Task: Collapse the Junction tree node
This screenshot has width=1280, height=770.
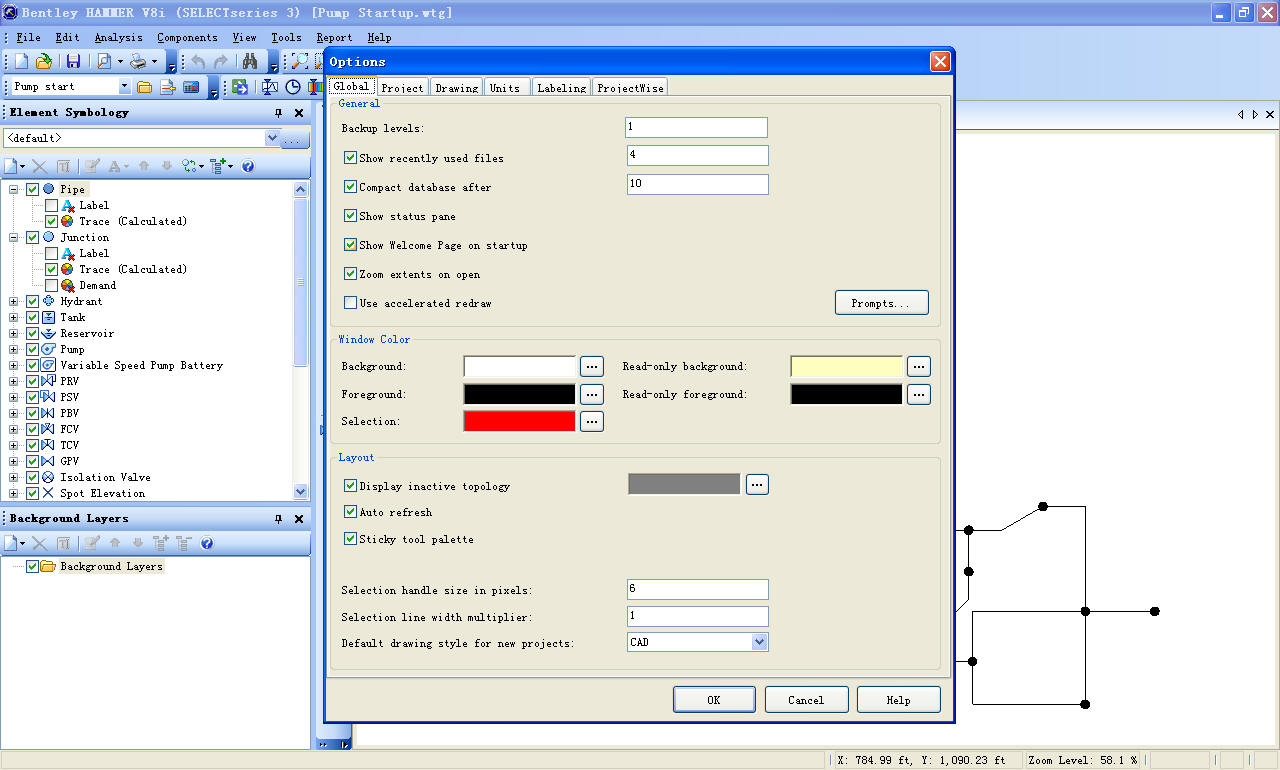Action: [x=14, y=237]
